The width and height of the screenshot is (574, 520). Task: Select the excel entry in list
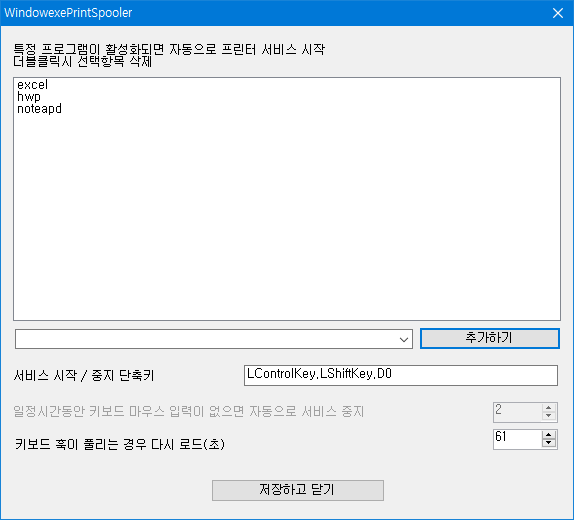(x=32, y=85)
